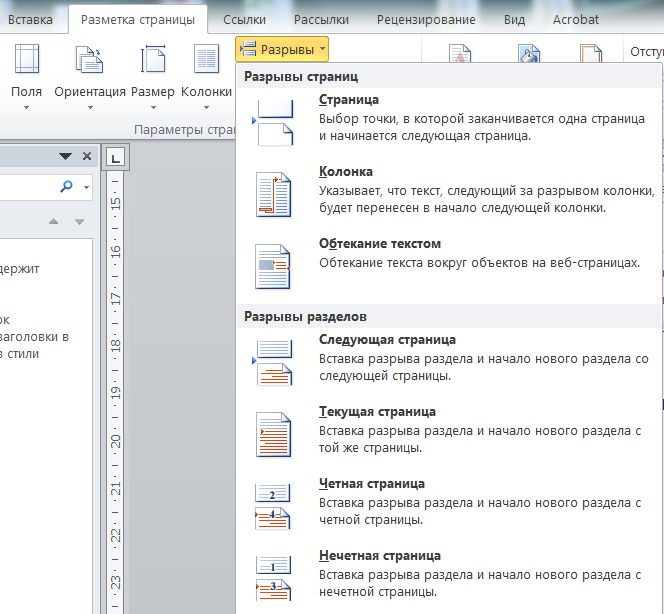The height and width of the screenshot is (614, 664).
Task: Insert a Страница page break
Action: point(449,123)
